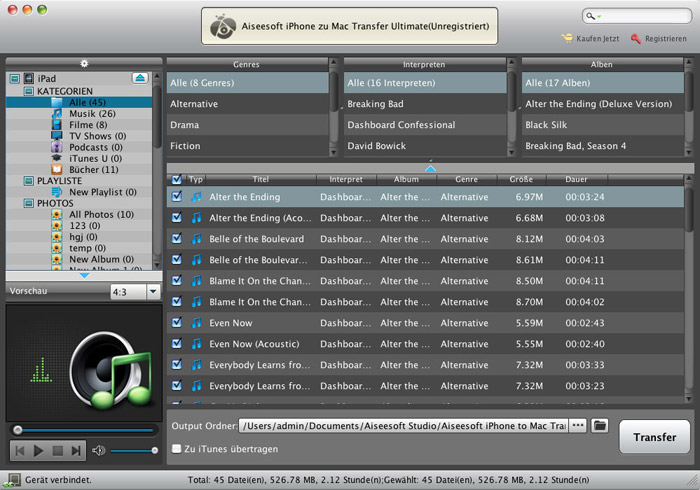Click music note icon of Even Now row

pos(196,323)
